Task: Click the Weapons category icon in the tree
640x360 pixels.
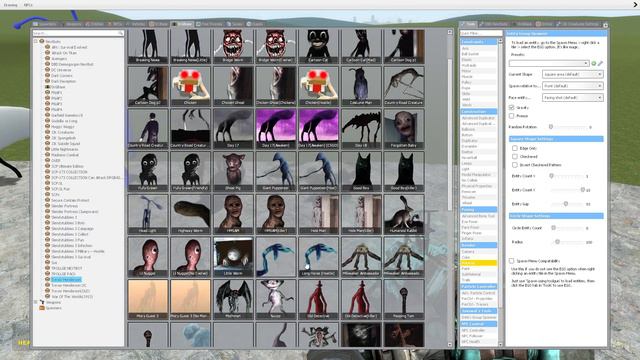Action: pyautogui.click(x=42, y=302)
